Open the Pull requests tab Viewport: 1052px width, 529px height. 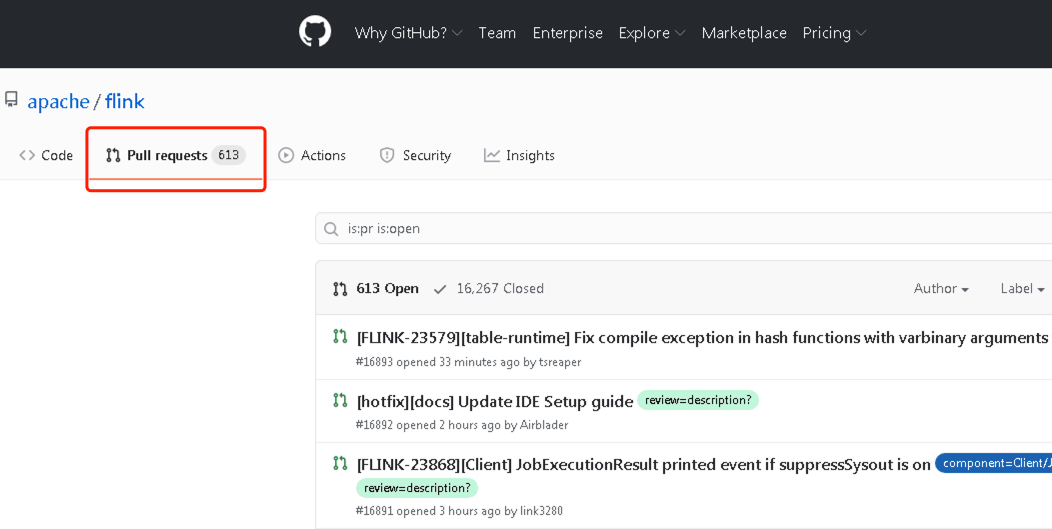[x=176, y=155]
